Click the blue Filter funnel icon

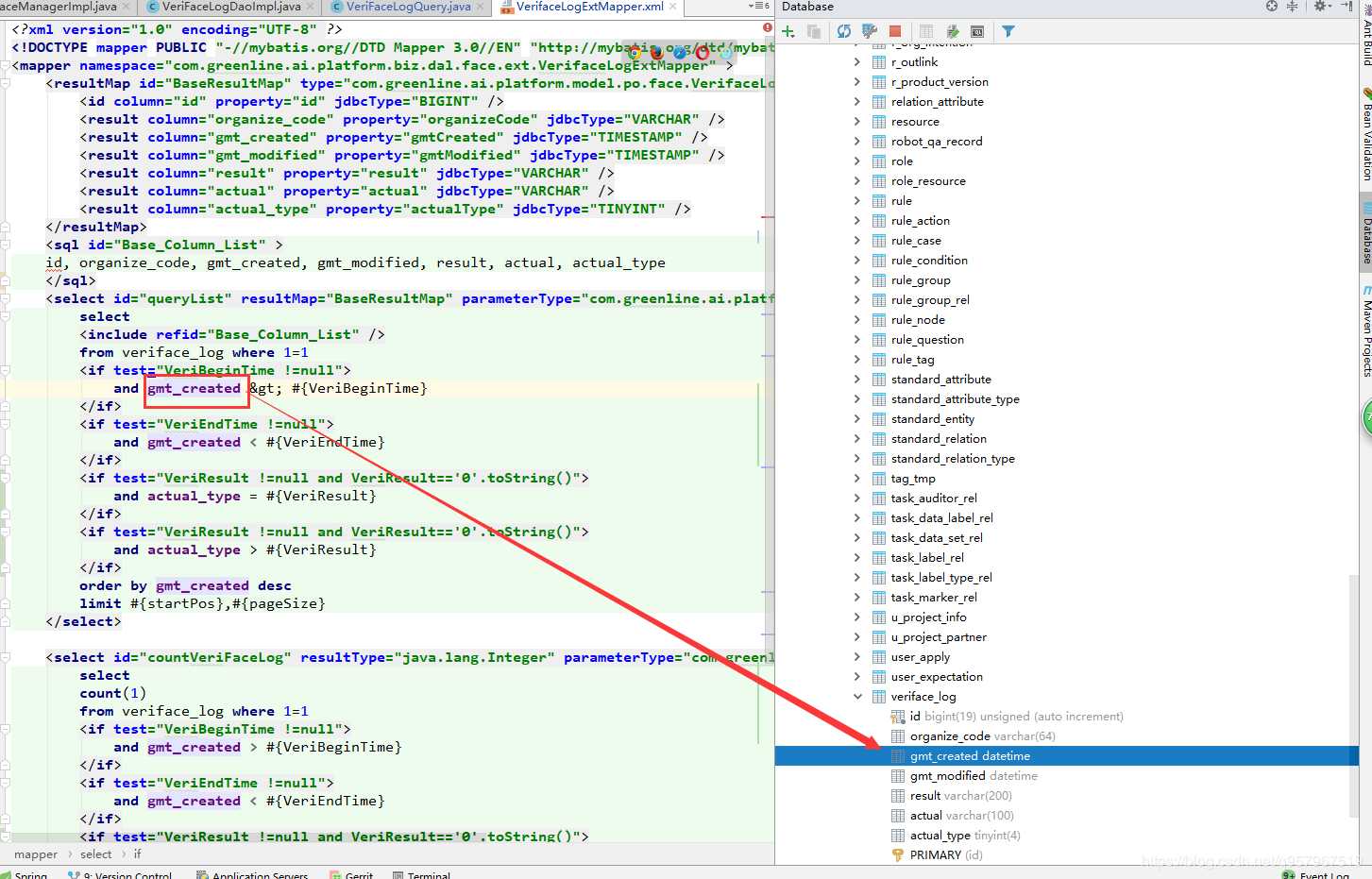1008,31
